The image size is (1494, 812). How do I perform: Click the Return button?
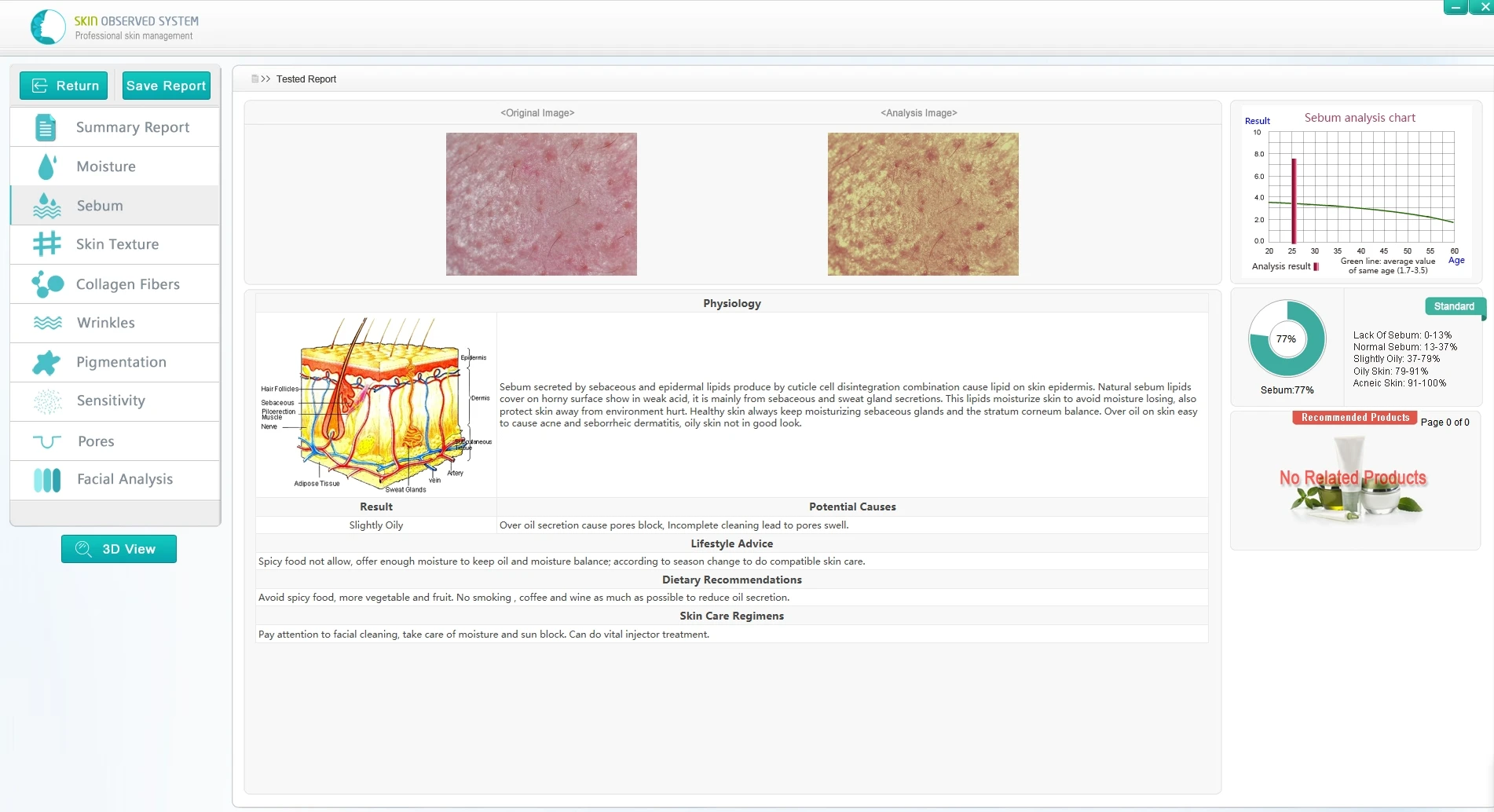click(64, 85)
